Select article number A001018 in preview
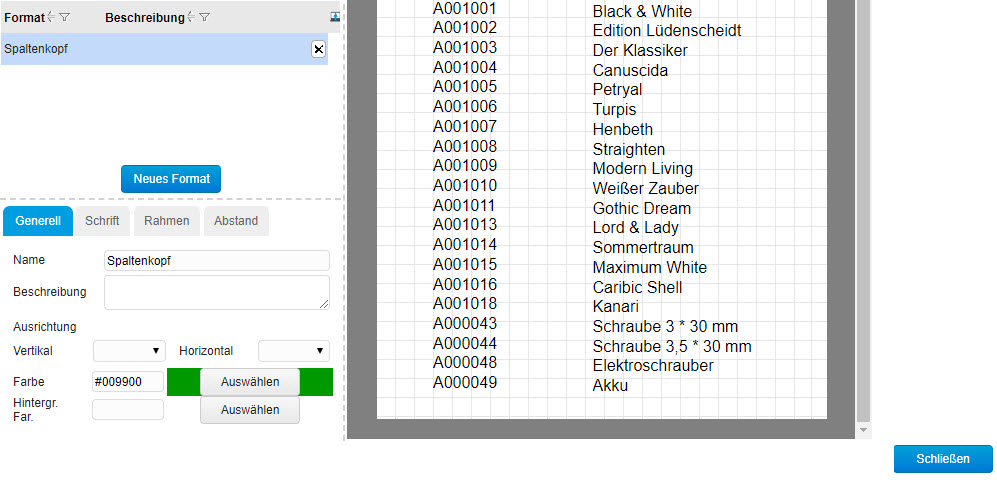Image resolution: width=997 pixels, height=485 pixels. (x=465, y=303)
